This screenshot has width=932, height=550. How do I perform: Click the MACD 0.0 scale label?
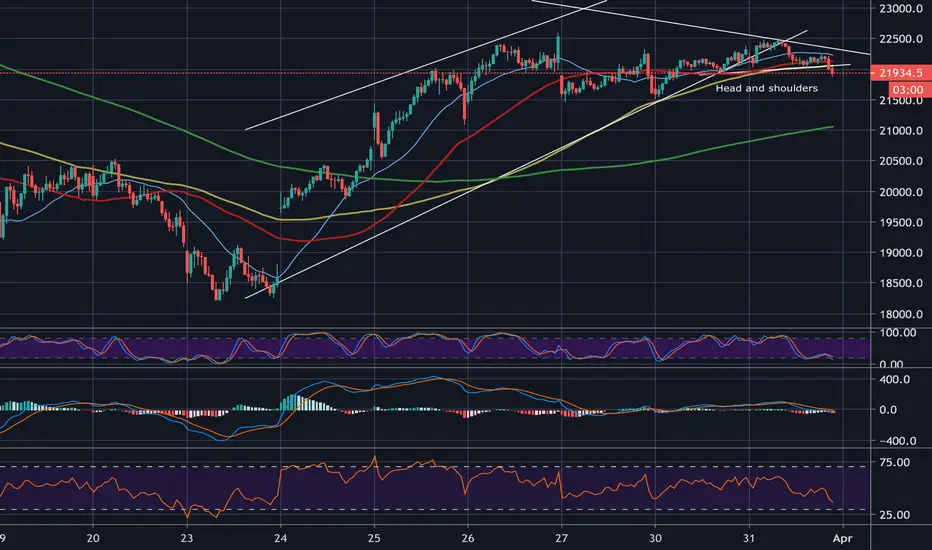tap(887, 410)
